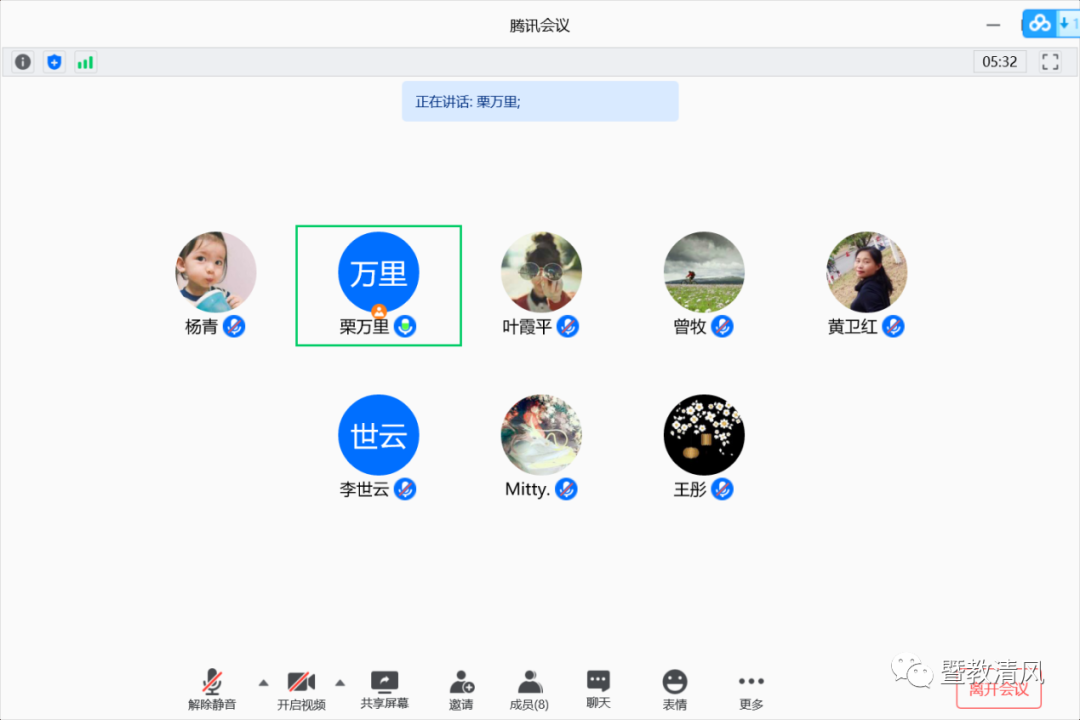Click 栗万里's green microphone indicator
This screenshot has width=1080, height=720.
coord(405,326)
